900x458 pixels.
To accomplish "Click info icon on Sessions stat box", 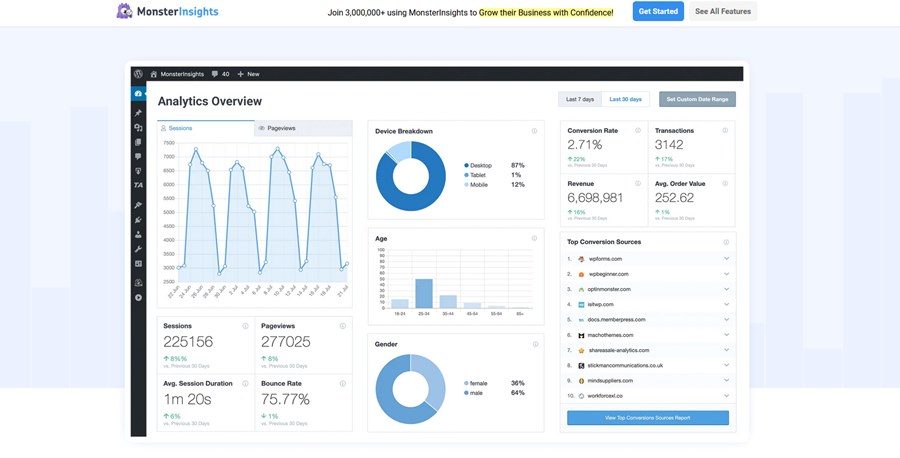I will pyautogui.click(x=245, y=326).
